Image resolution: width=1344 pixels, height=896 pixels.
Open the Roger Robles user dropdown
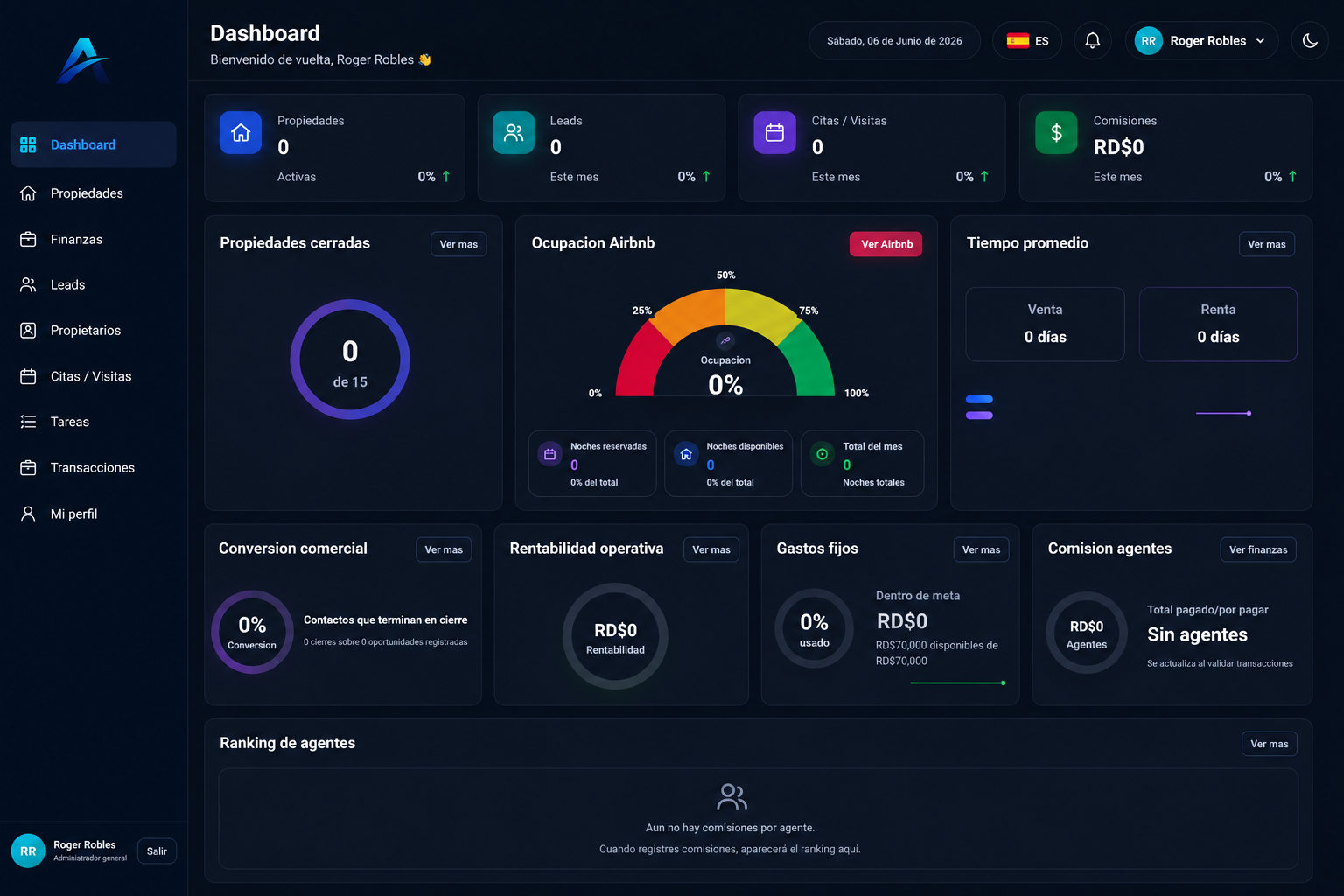point(1202,40)
